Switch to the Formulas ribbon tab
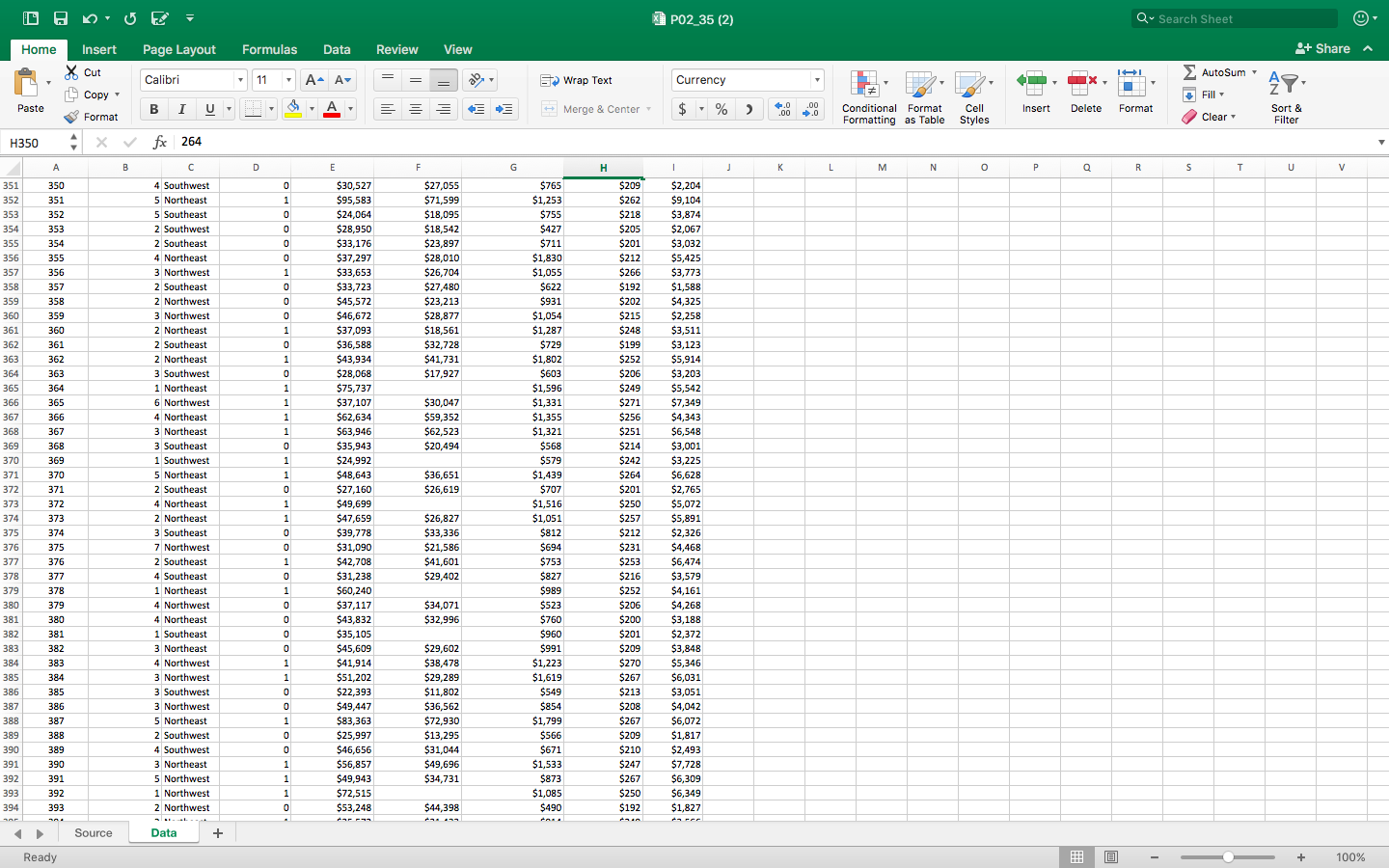The width and height of the screenshot is (1389, 868). (x=269, y=49)
